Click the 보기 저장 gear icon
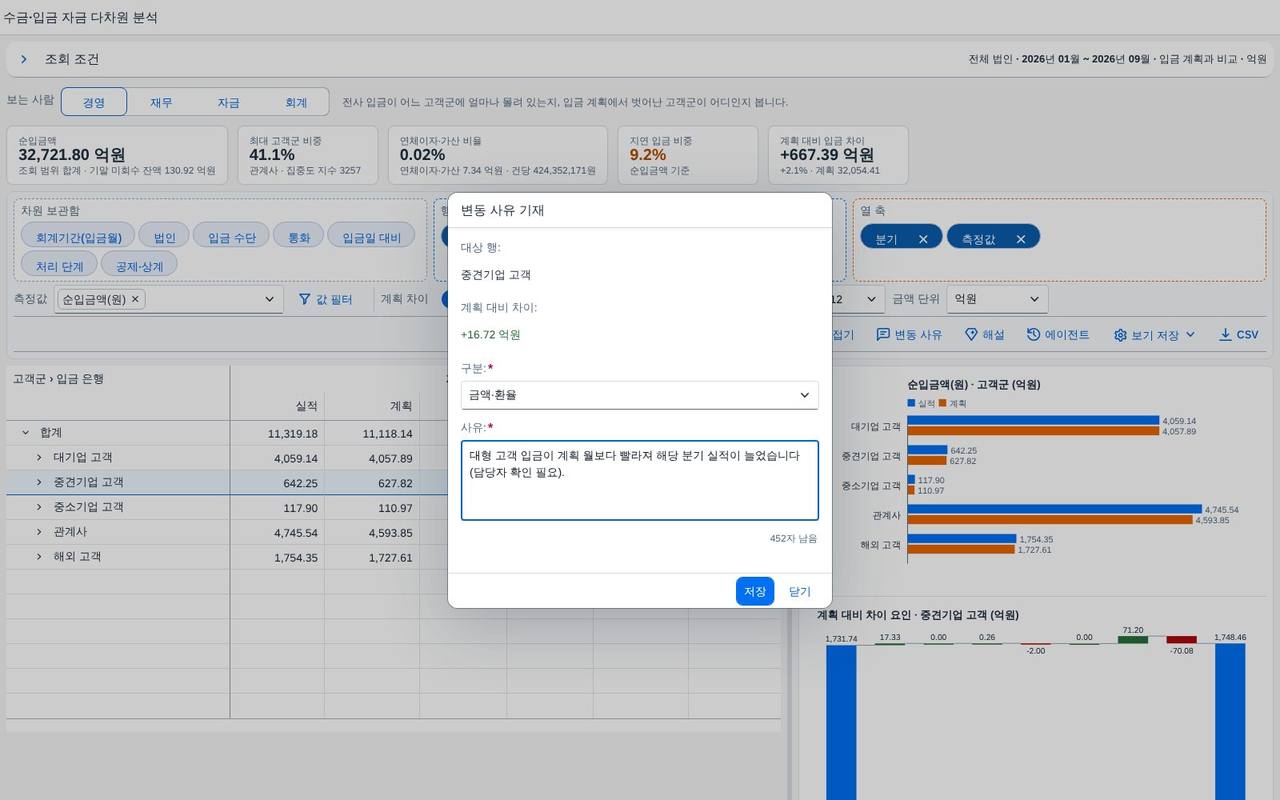The height and width of the screenshot is (800, 1280). pos(1120,335)
